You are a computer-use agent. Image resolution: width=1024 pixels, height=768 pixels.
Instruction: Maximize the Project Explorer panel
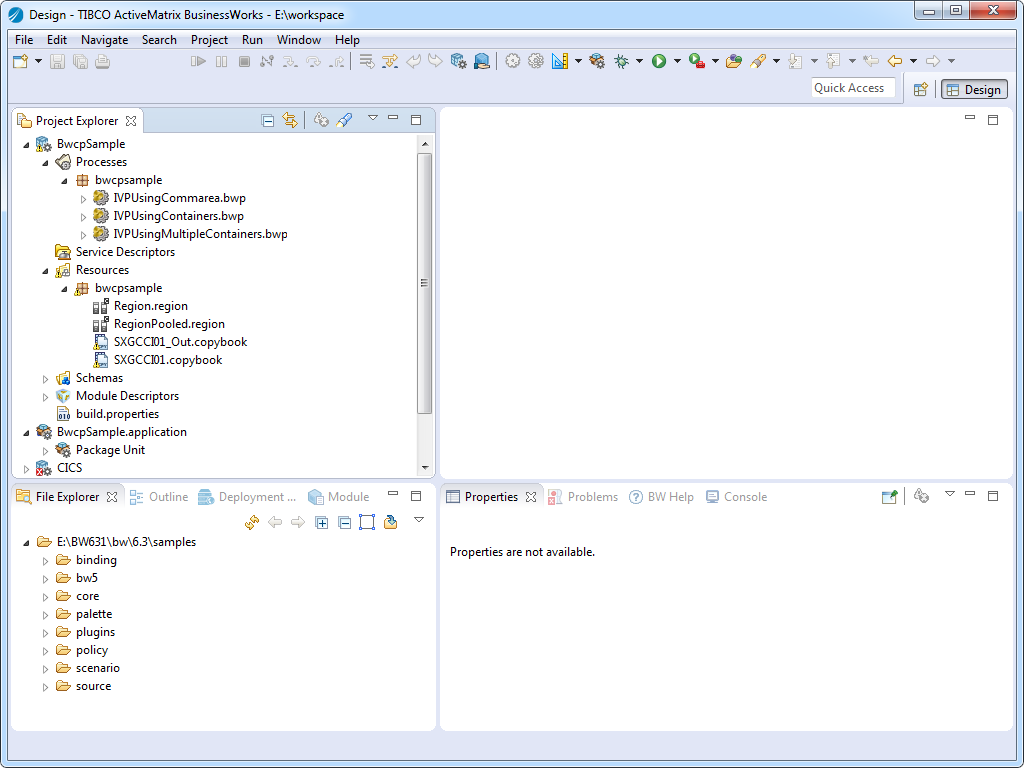click(416, 120)
